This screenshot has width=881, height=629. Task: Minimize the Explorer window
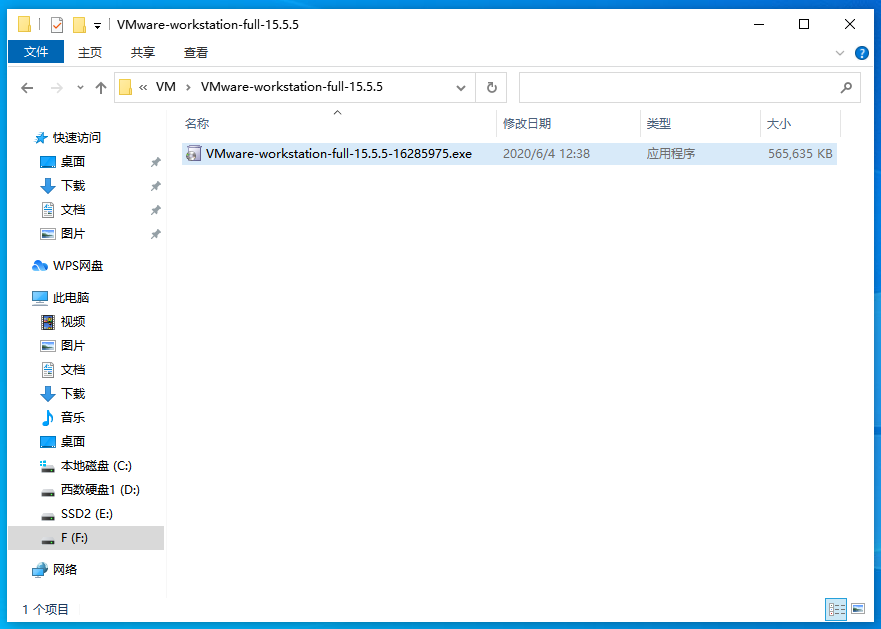759,24
